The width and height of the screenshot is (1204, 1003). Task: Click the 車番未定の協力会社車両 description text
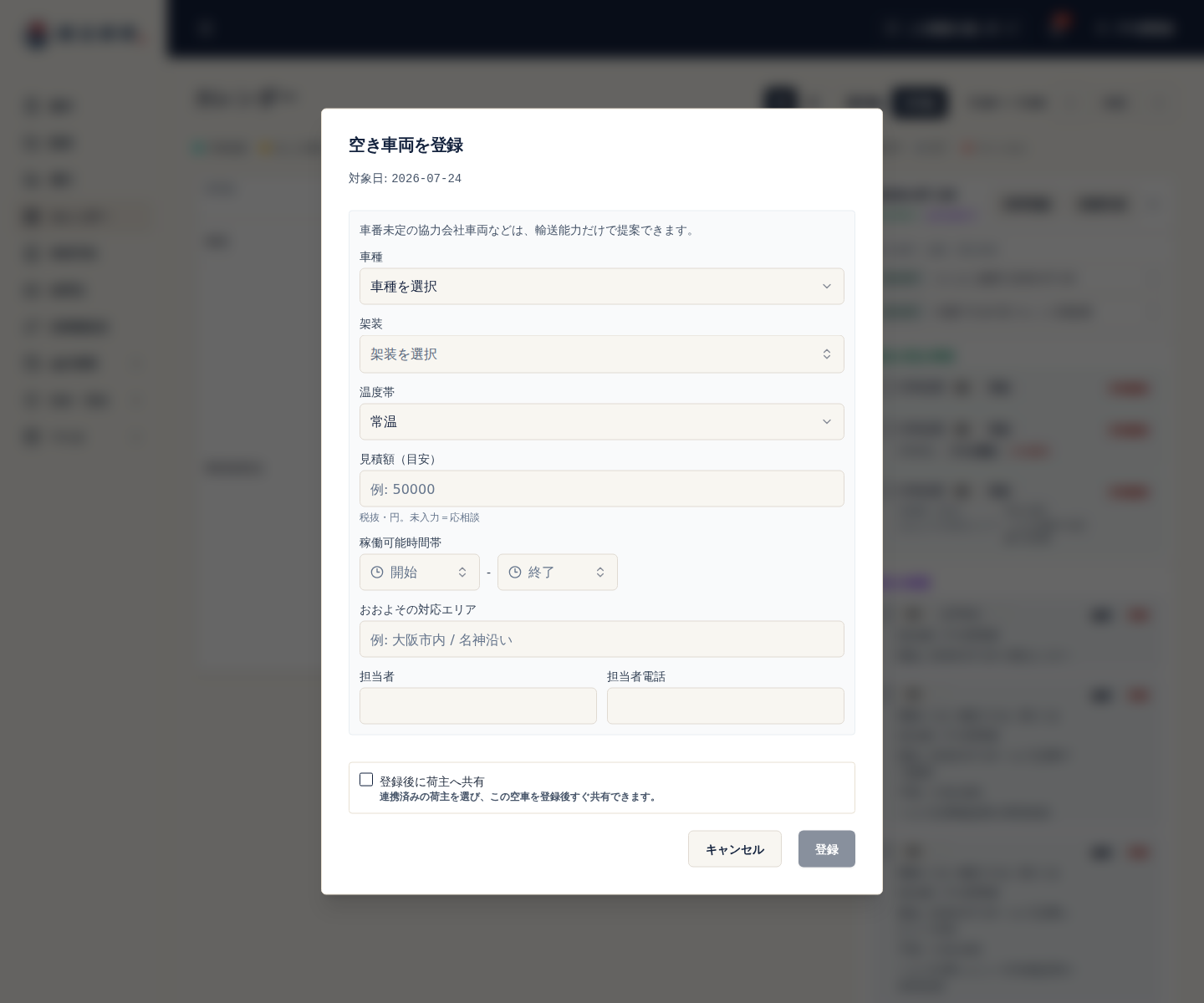click(529, 230)
